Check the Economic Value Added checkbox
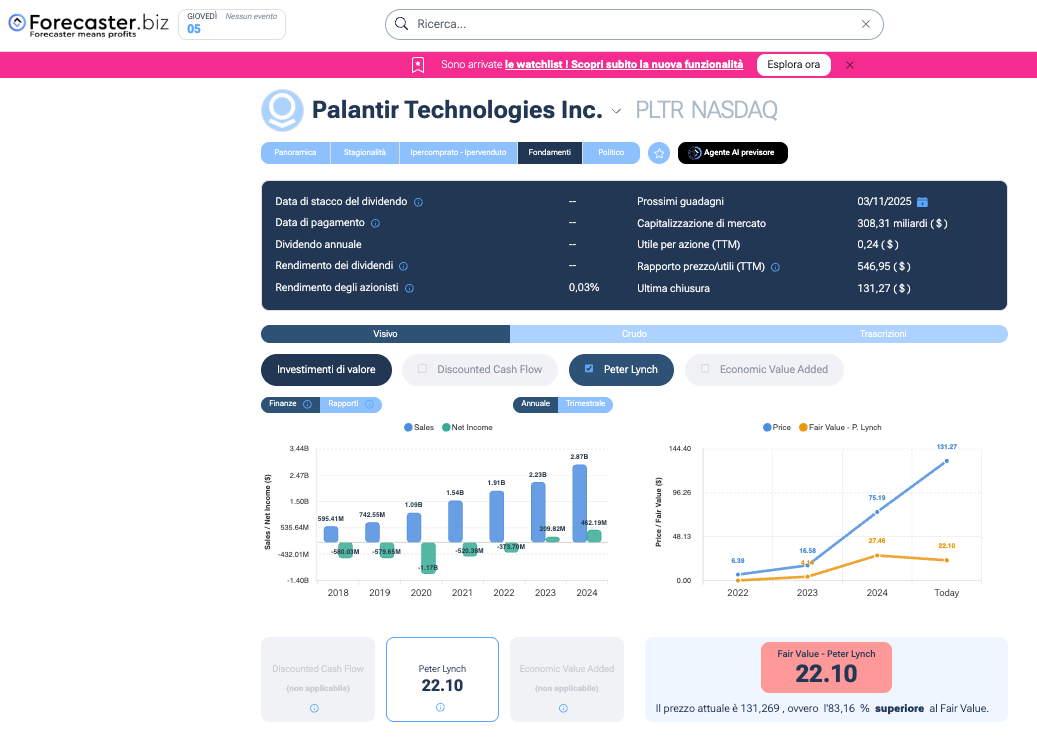1037x737 pixels. (705, 369)
